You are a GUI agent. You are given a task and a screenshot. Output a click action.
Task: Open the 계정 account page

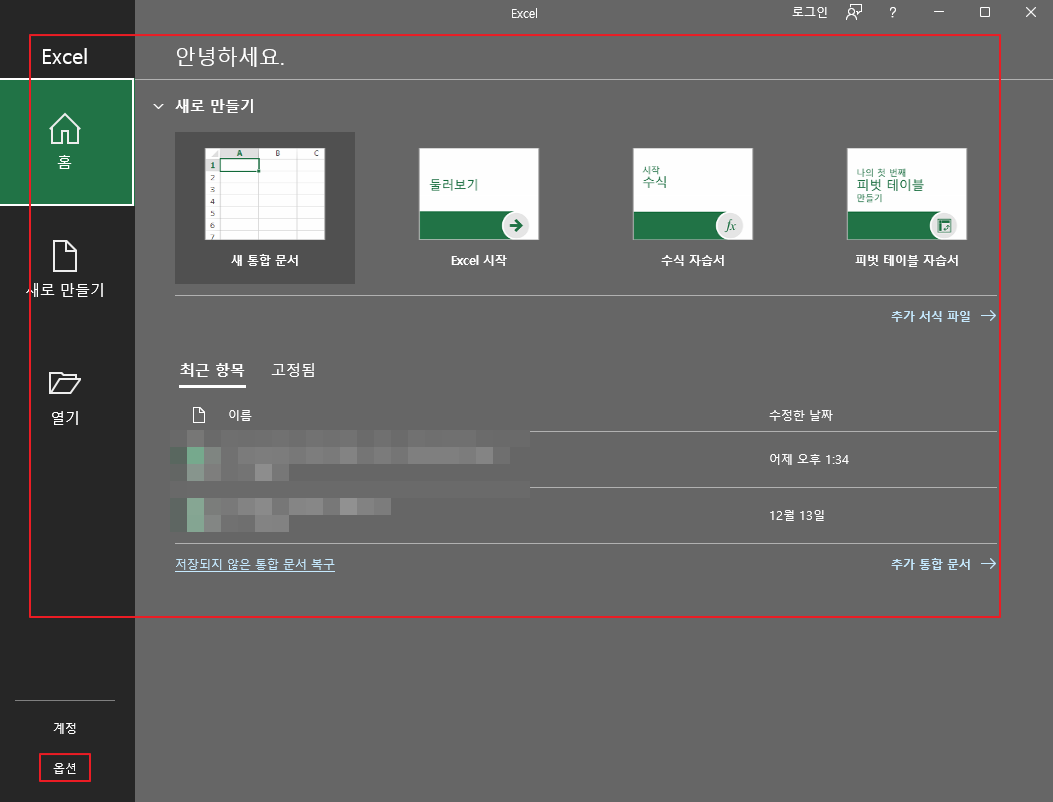click(x=65, y=728)
